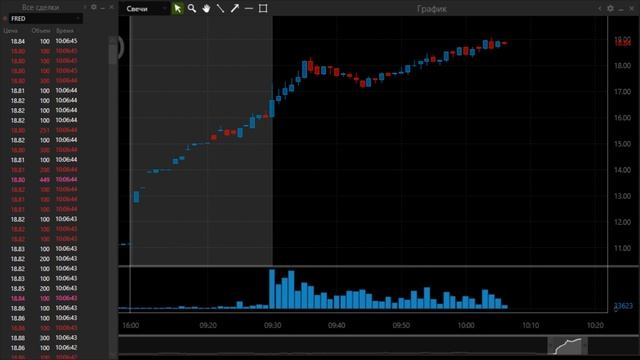Click the chart navigator mini preview thumb
The width and height of the screenshot is (640, 360).
pos(567,346)
